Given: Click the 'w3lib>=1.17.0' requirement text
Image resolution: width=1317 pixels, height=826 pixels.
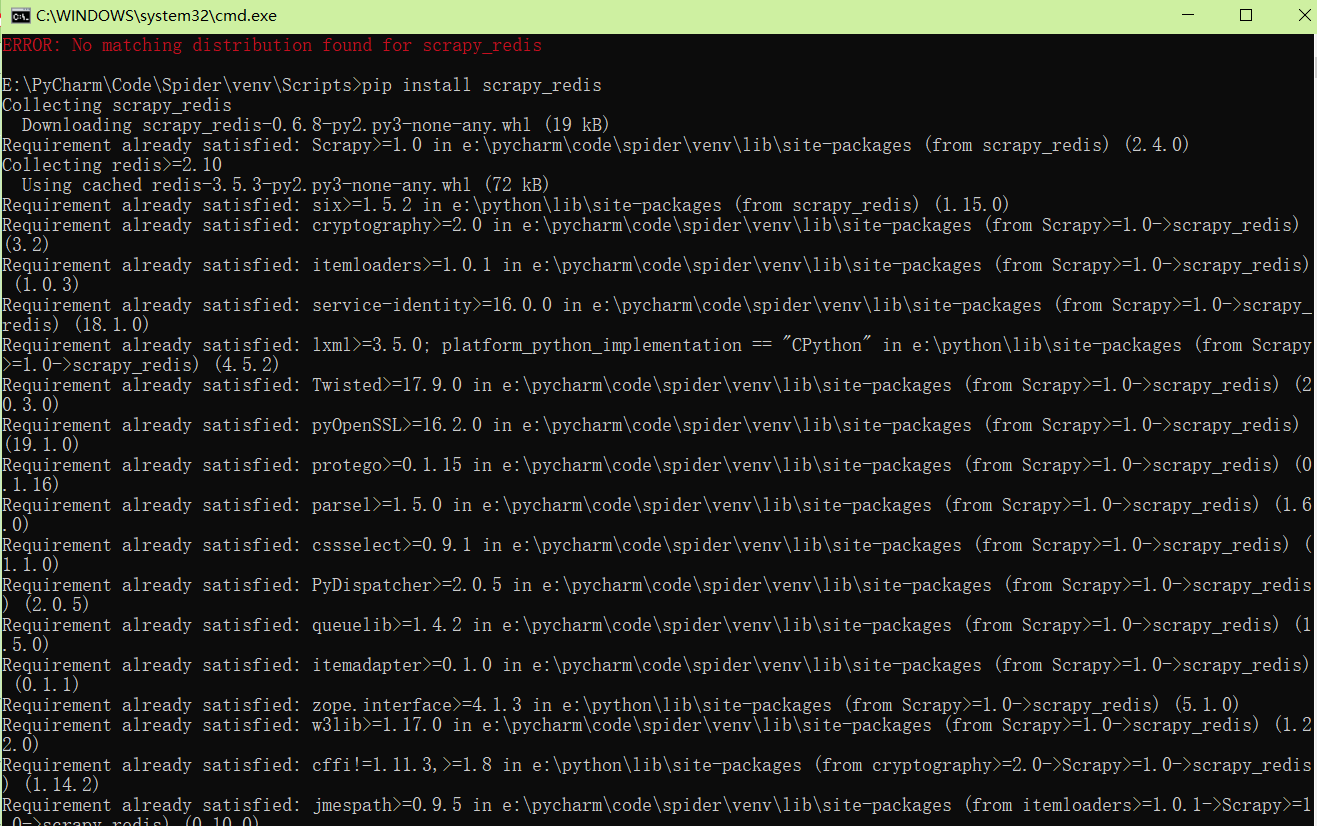Looking at the screenshot, I should coord(377,725).
